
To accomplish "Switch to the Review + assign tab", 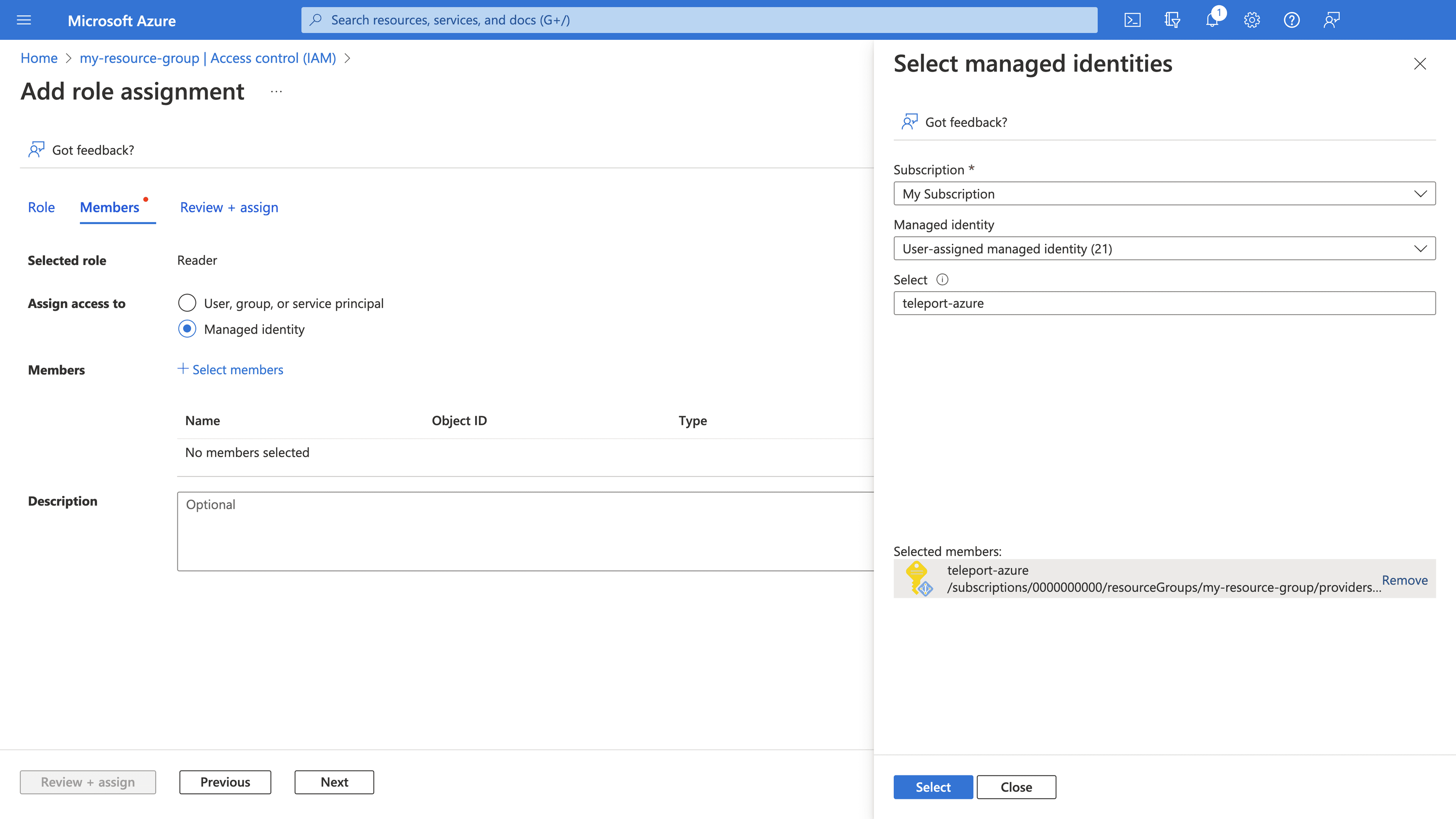I will coord(228,207).
